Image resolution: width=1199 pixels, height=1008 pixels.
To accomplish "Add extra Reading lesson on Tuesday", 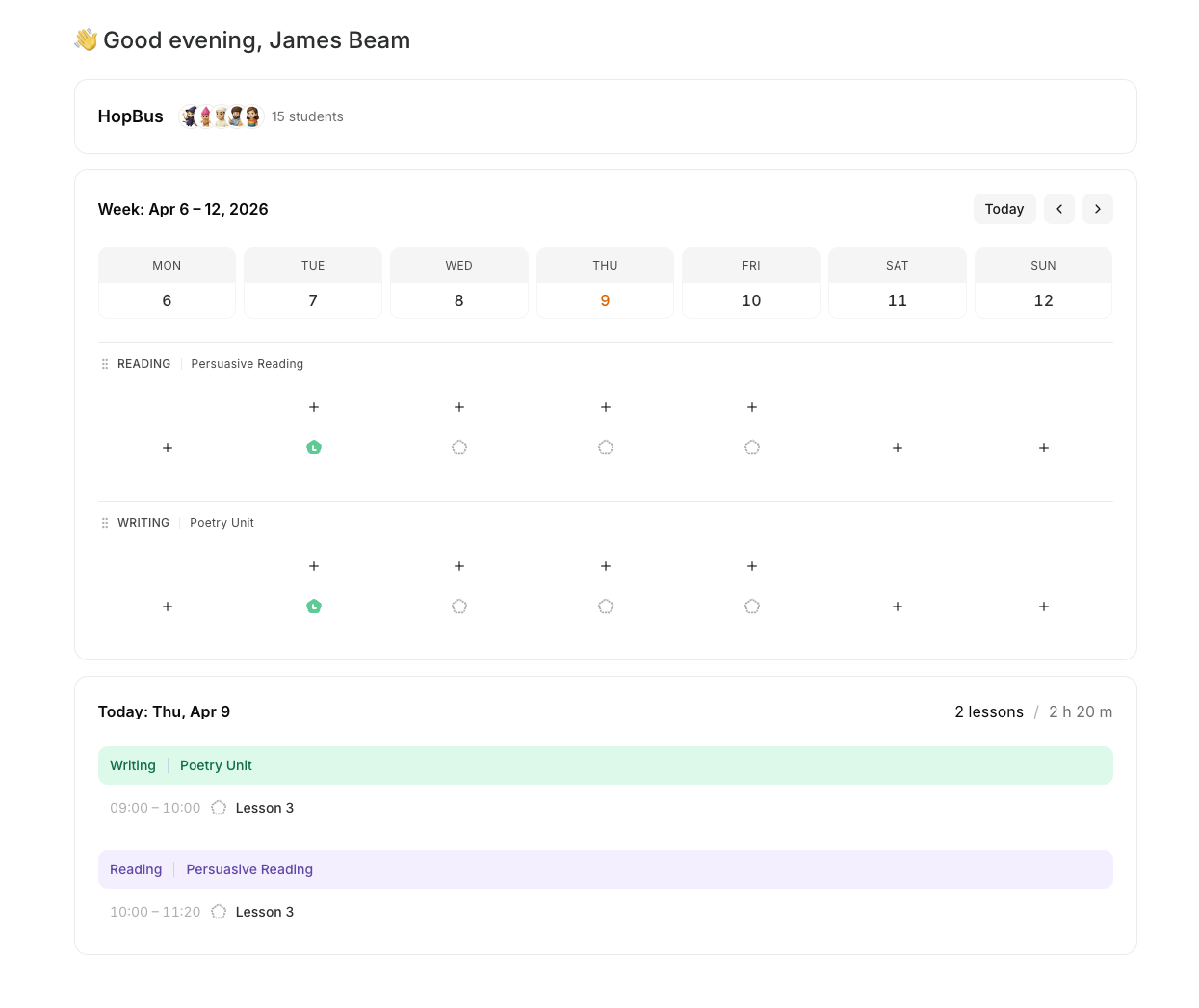I will point(314,407).
